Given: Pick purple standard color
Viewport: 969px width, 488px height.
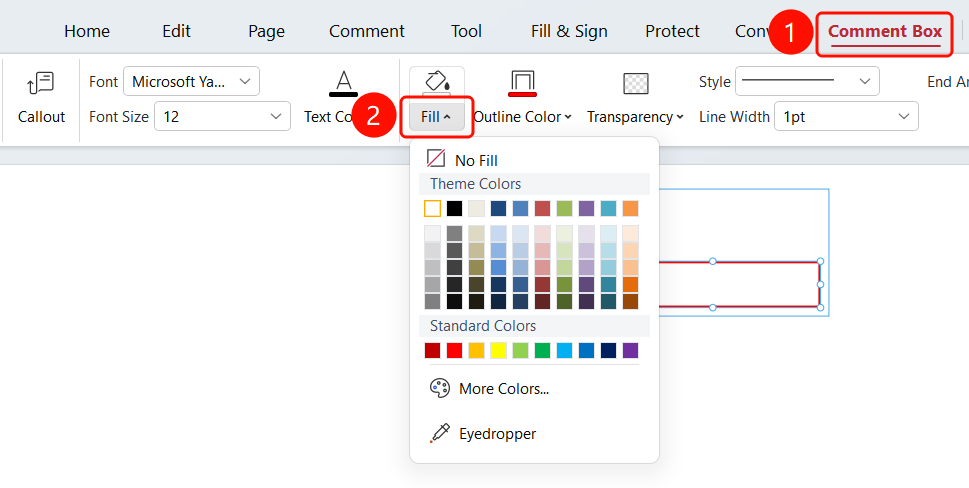Looking at the screenshot, I should (x=630, y=351).
